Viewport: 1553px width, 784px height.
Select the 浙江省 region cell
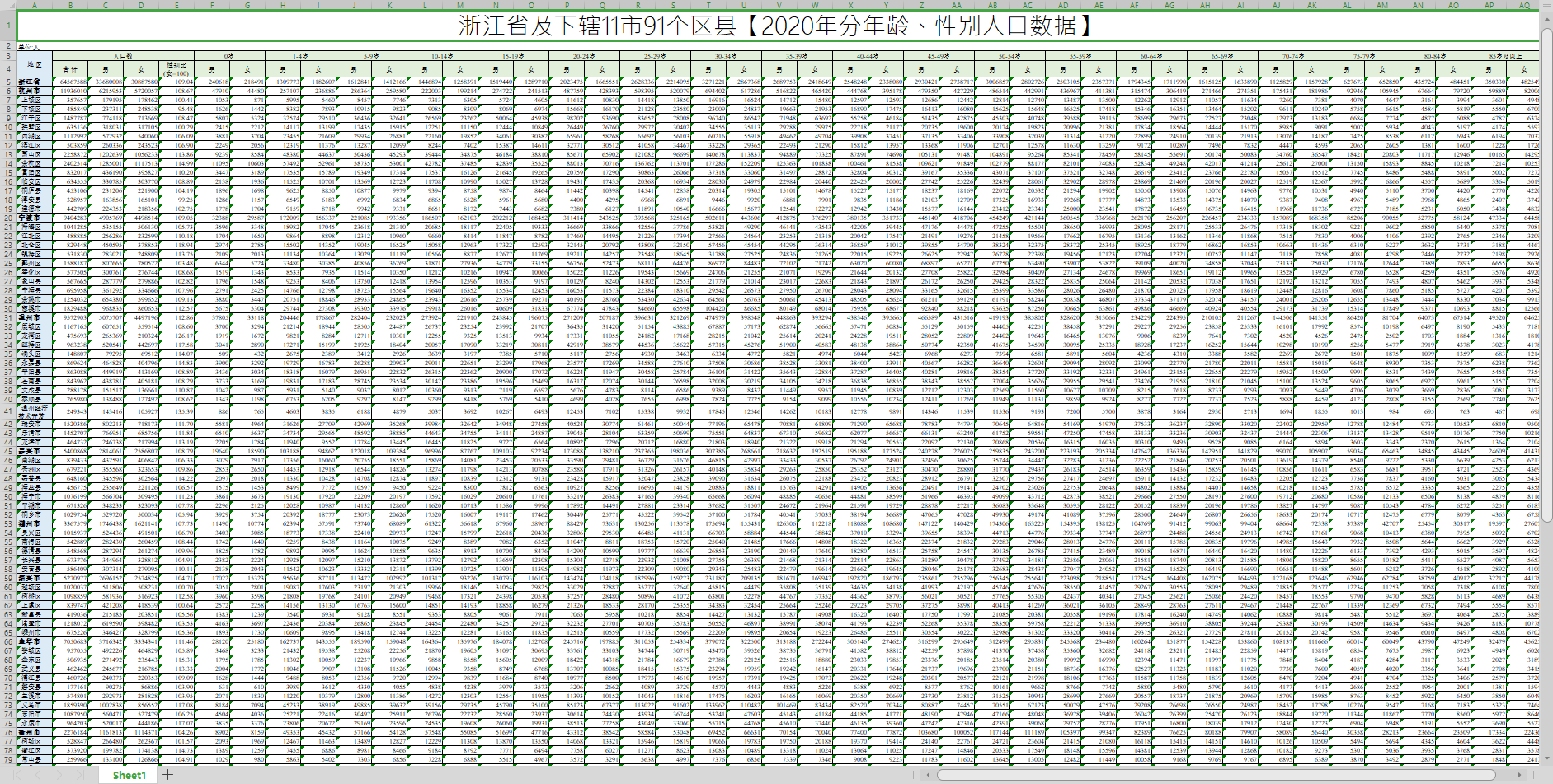coord(34,82)
